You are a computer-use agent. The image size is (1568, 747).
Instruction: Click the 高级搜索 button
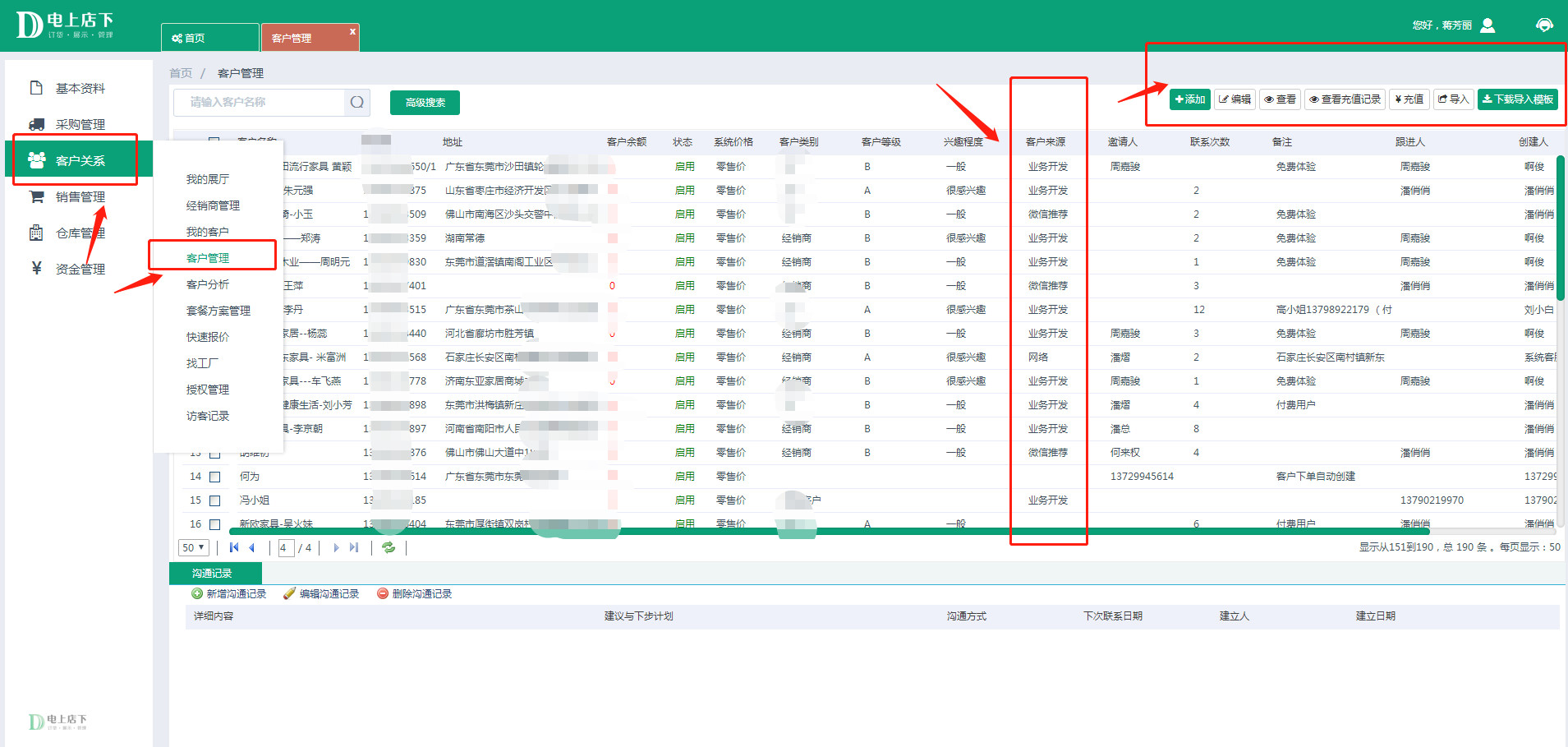coord(425,103)
